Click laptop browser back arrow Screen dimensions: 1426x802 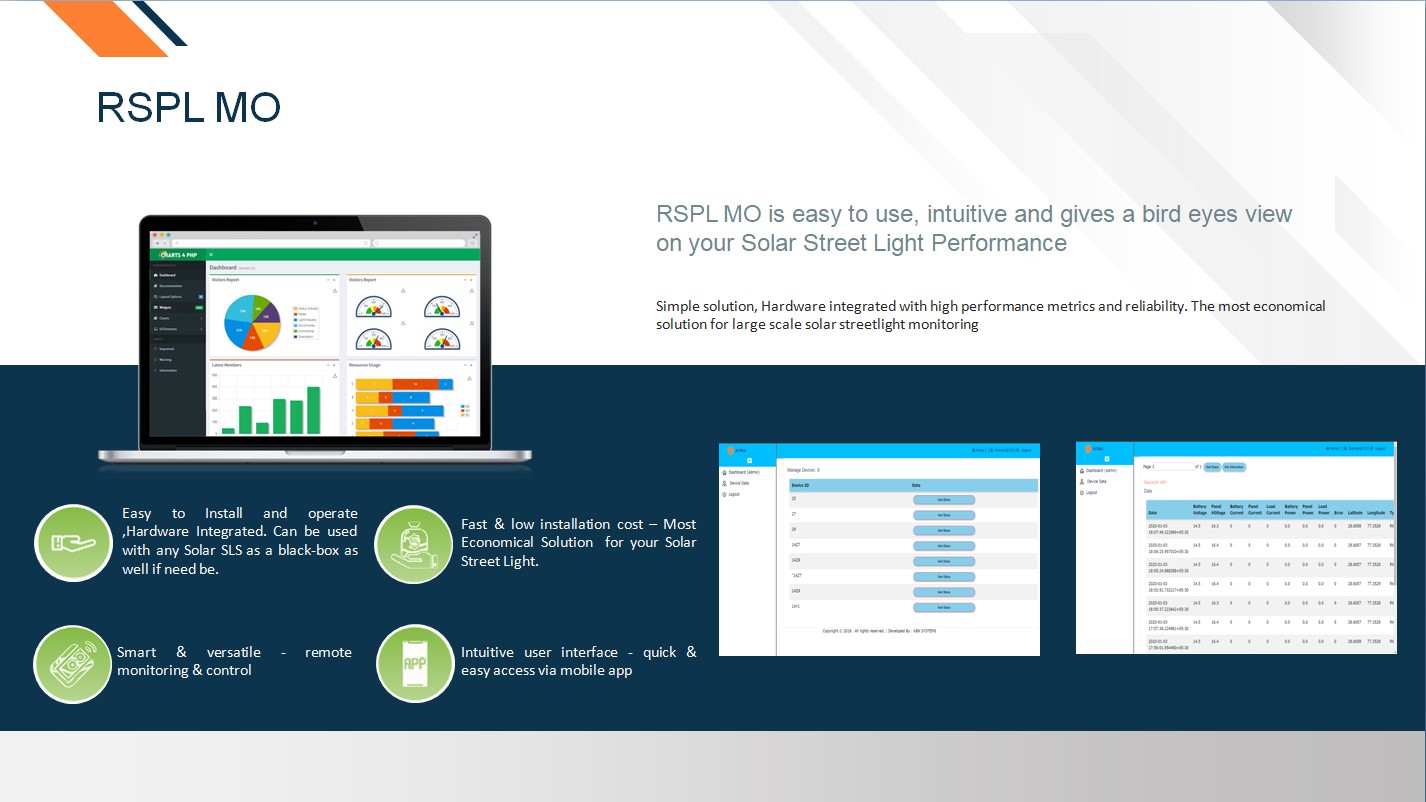click(x=157, y=243)
